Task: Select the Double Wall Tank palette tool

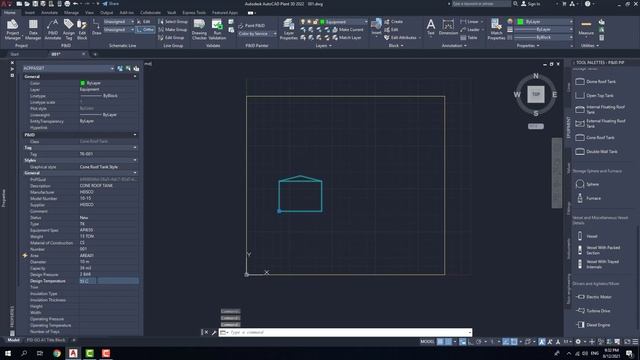Action: coord(596,151)
